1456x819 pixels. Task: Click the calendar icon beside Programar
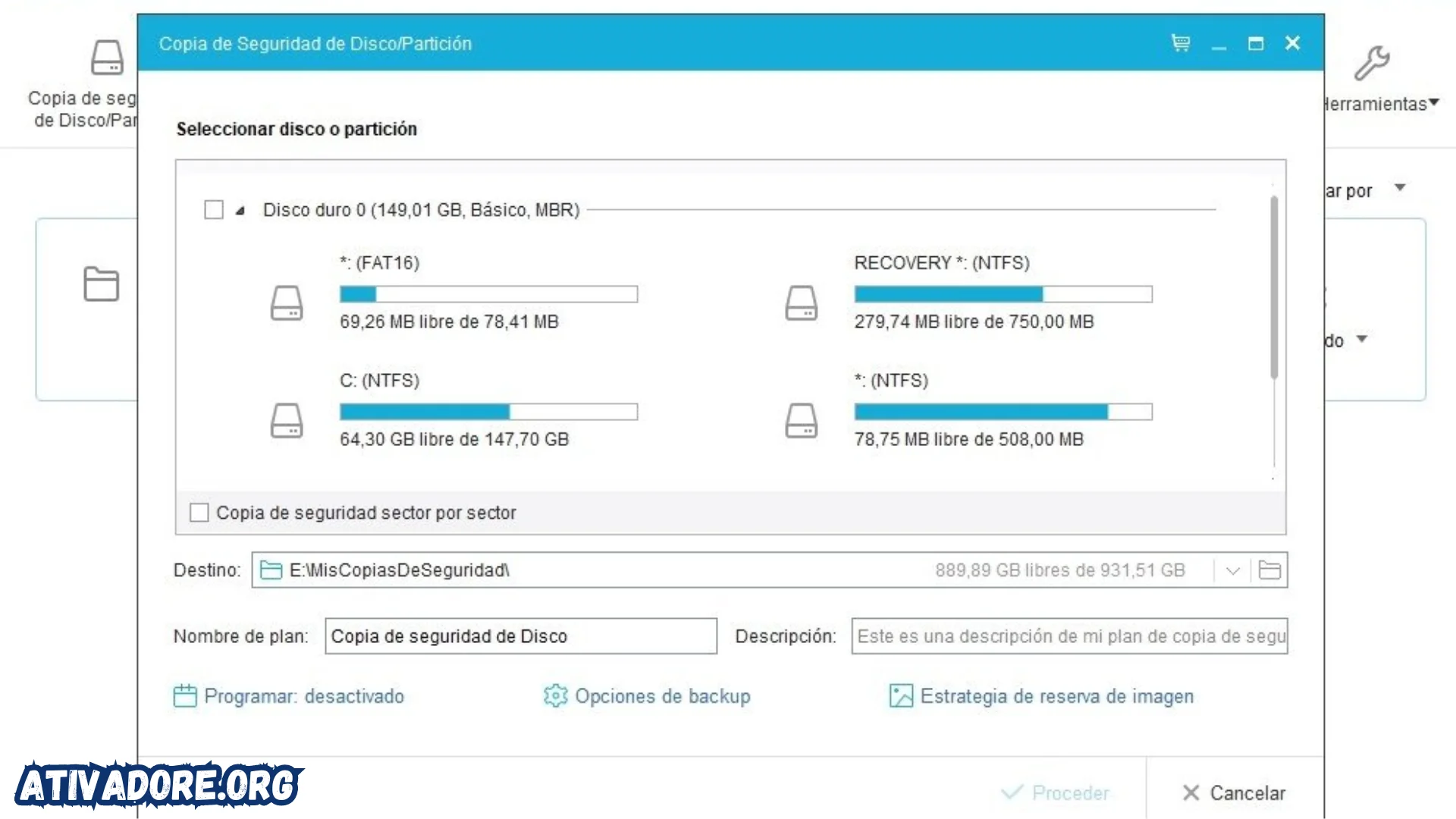[185, 696]
